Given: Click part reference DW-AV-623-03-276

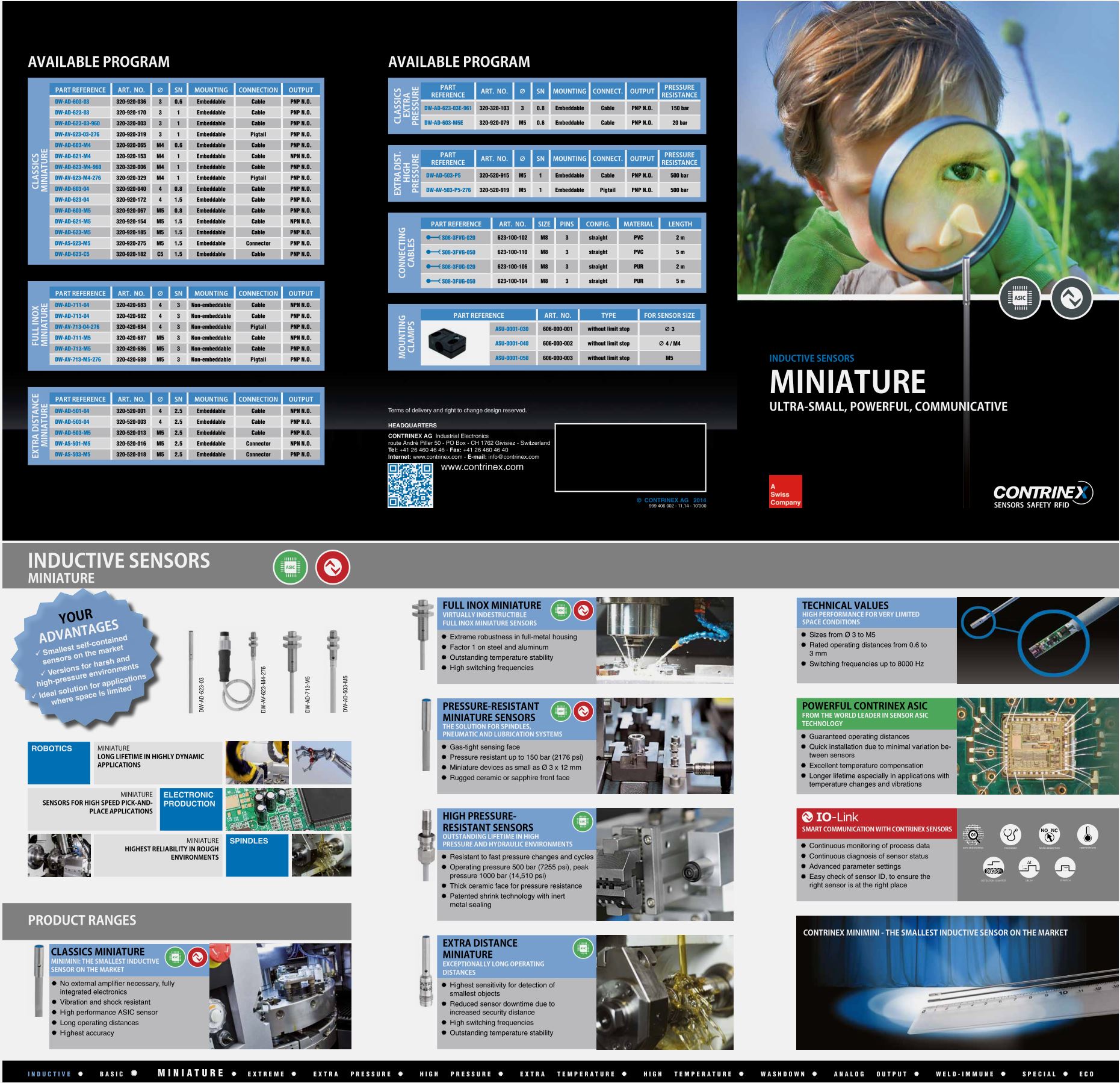Looking at the screenshot, I should tap(77, 134).
